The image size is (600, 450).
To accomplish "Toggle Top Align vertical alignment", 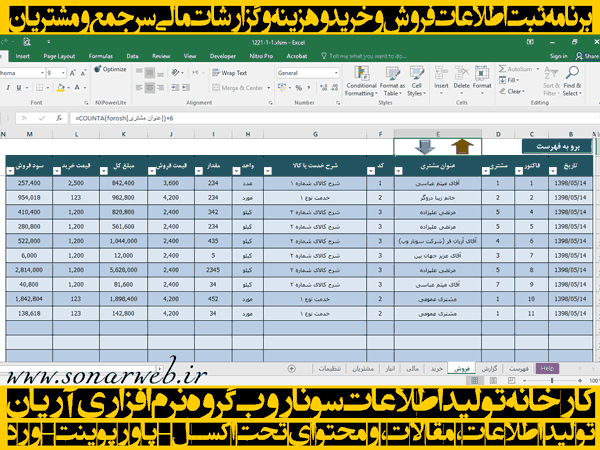I will (139, 72).
